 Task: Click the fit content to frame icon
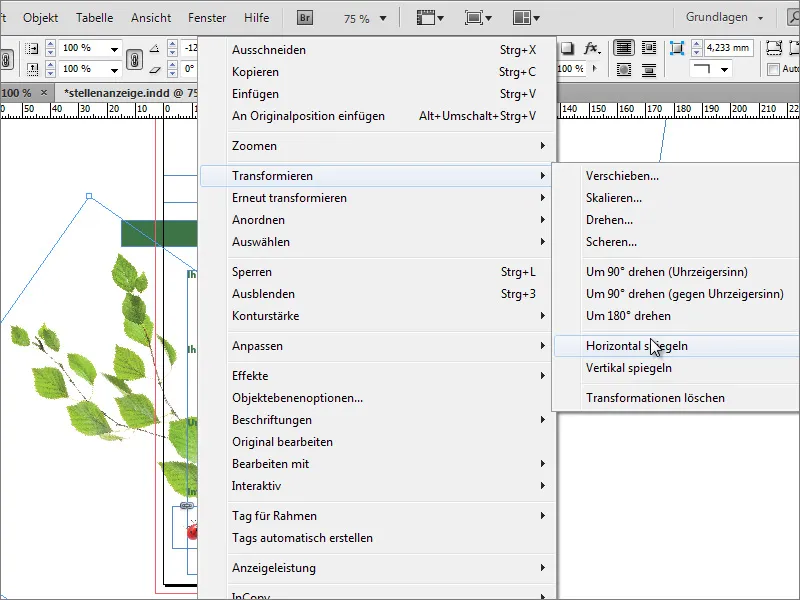774,48
